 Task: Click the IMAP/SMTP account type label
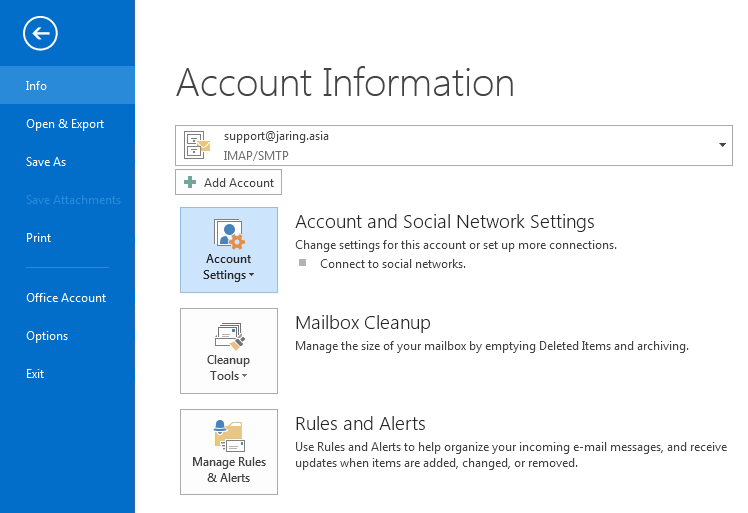[x=256, y=156]
